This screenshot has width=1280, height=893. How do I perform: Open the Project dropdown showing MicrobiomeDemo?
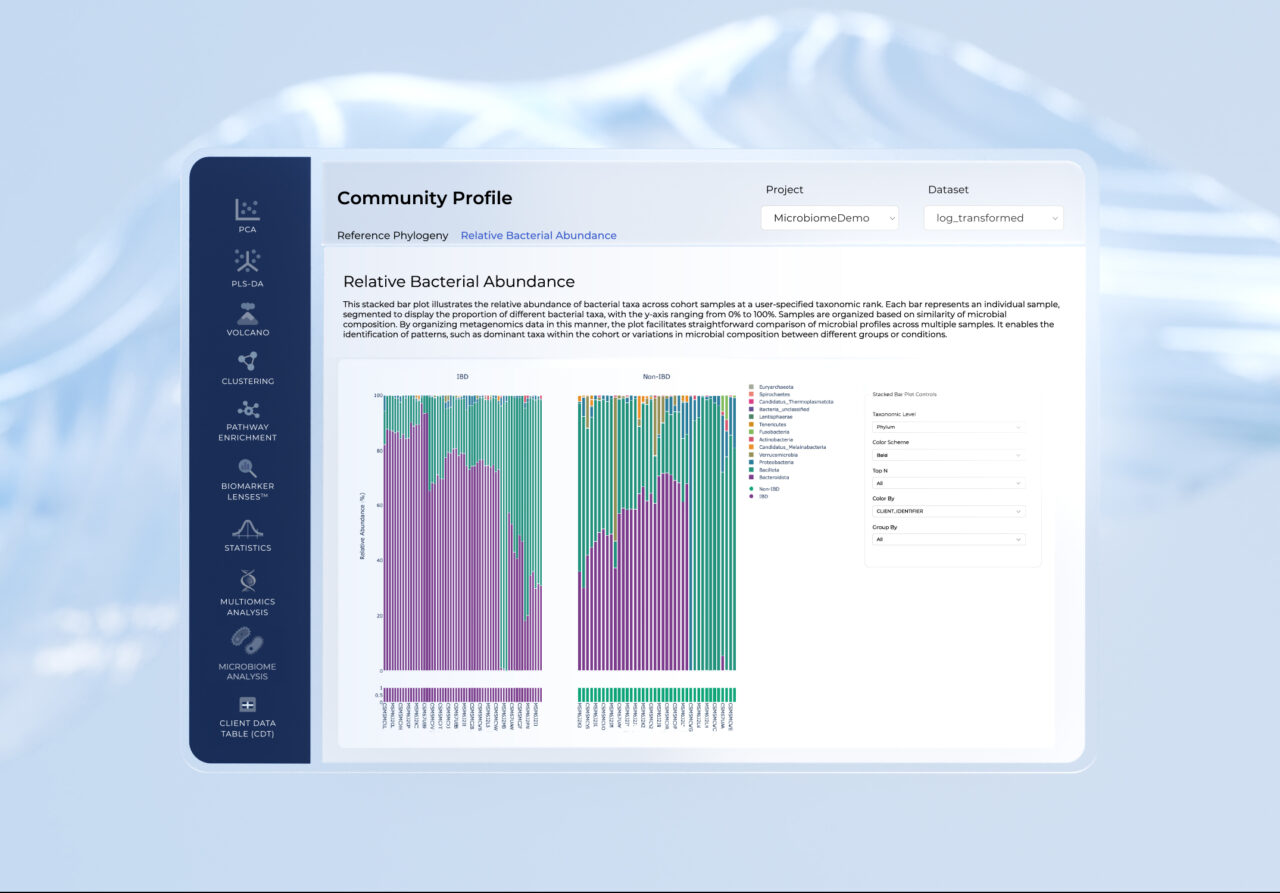point(829,218)
